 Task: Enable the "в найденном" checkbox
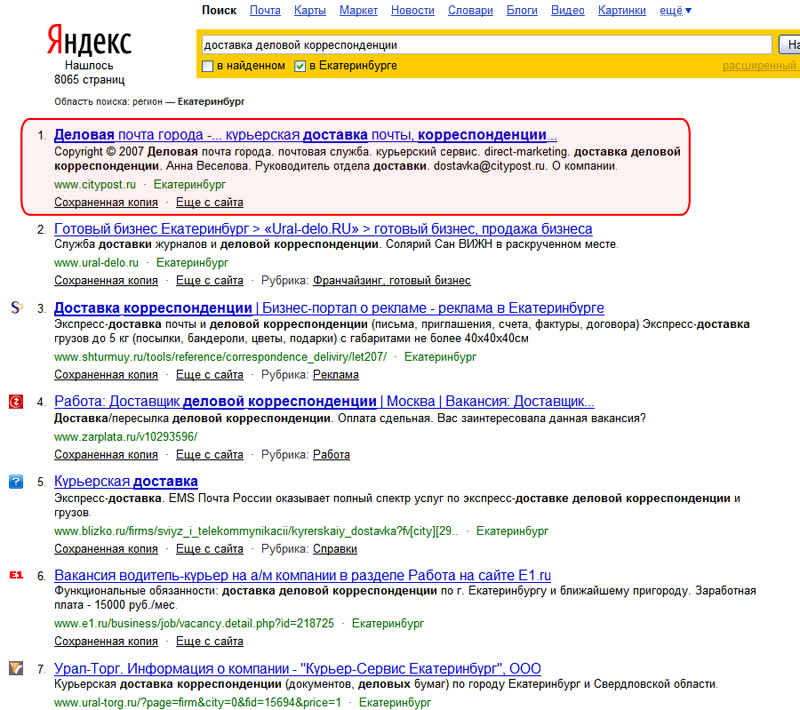[x=208, y=66]
